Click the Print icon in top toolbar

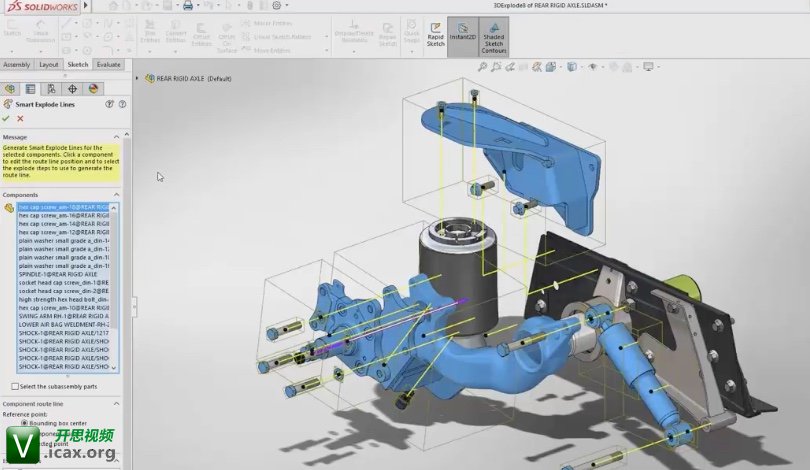pos(188,6)
